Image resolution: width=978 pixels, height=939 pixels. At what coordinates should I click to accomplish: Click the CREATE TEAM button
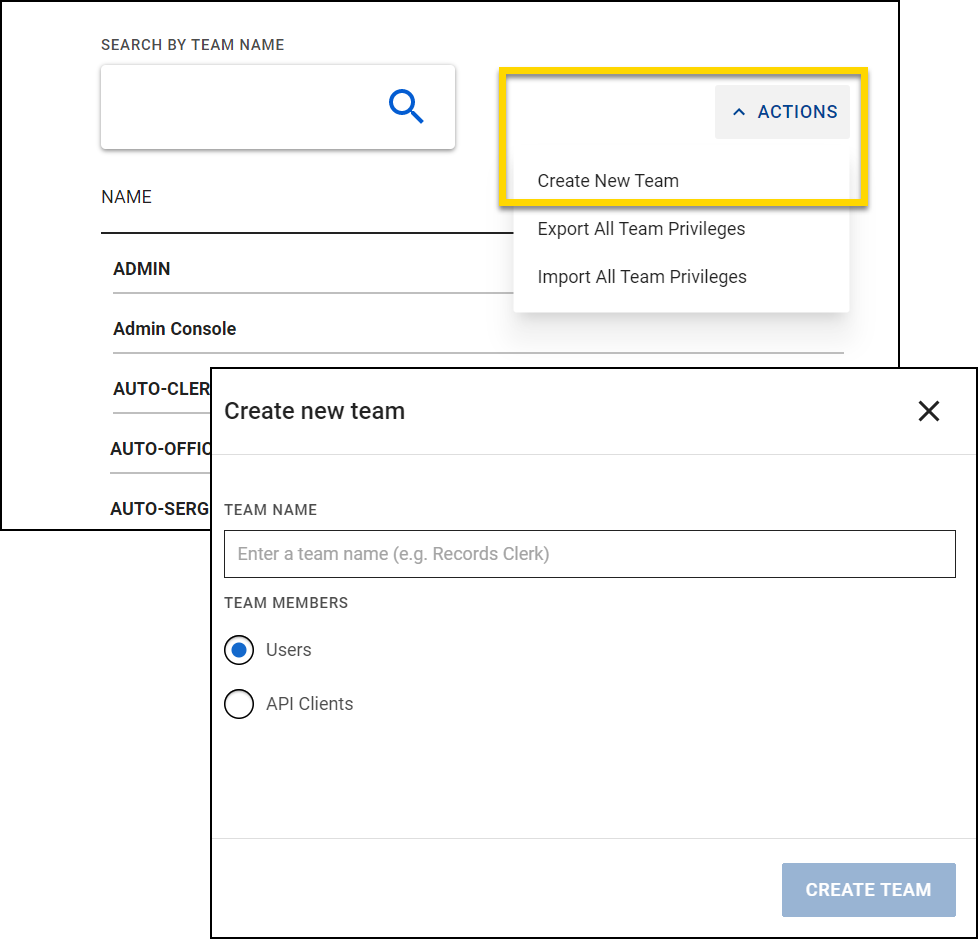coord(868,889)
